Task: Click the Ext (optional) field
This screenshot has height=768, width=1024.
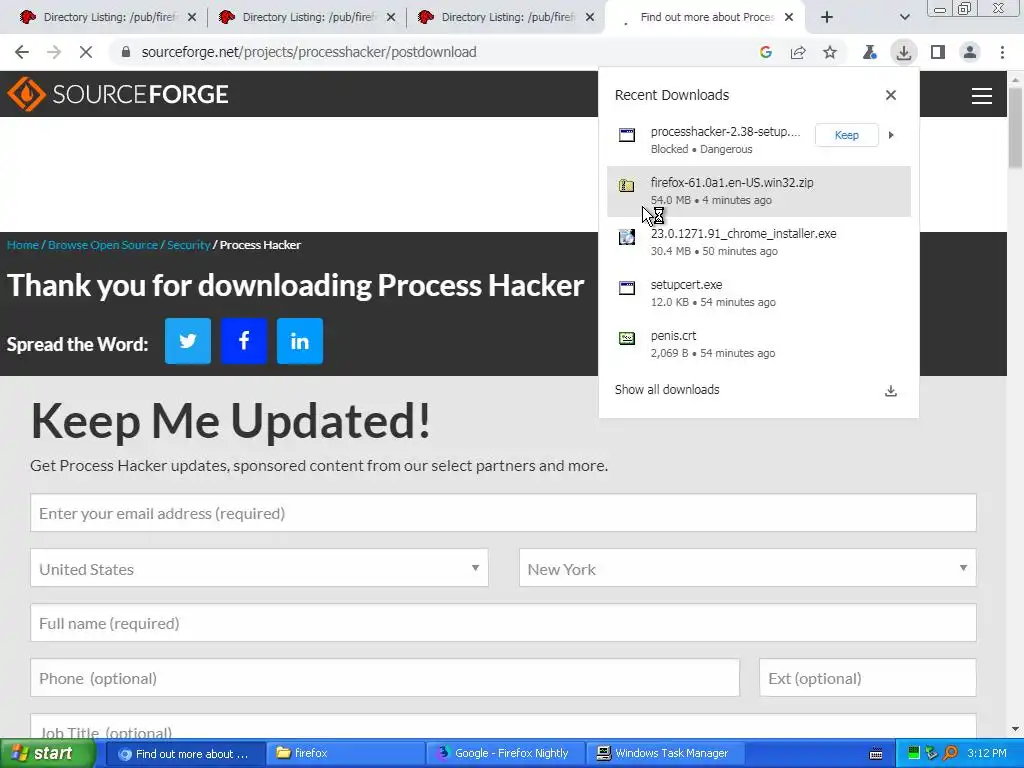Action: tap(867, 678)
